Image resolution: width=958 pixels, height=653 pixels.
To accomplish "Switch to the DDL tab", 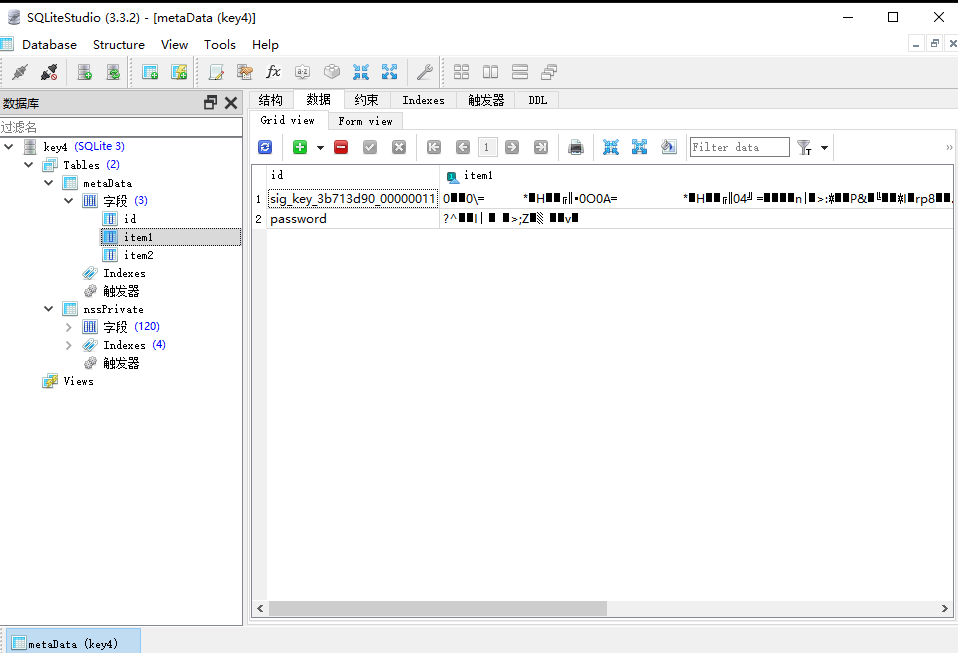I will click(x=537, y=100).
